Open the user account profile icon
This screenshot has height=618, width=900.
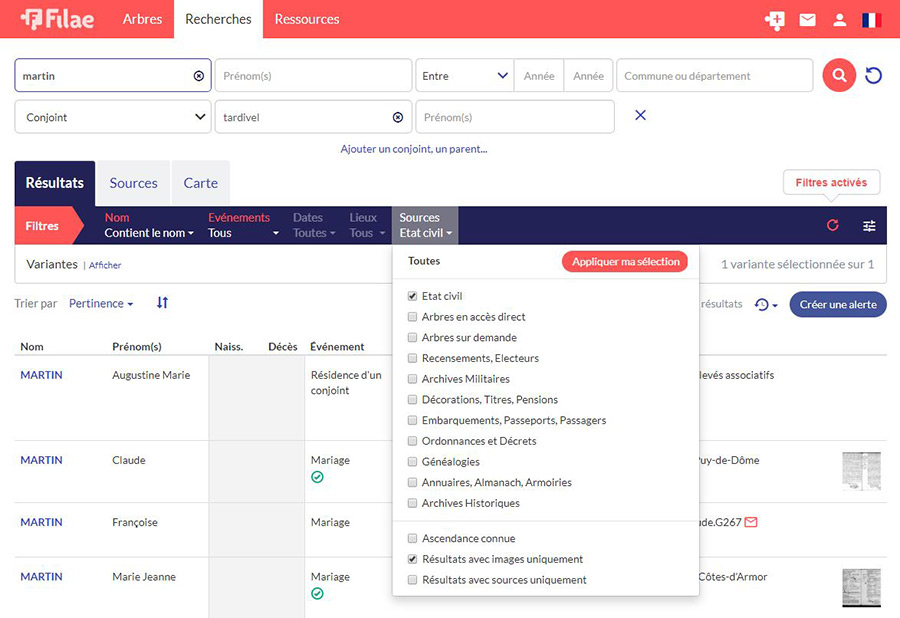pos(840,20)
